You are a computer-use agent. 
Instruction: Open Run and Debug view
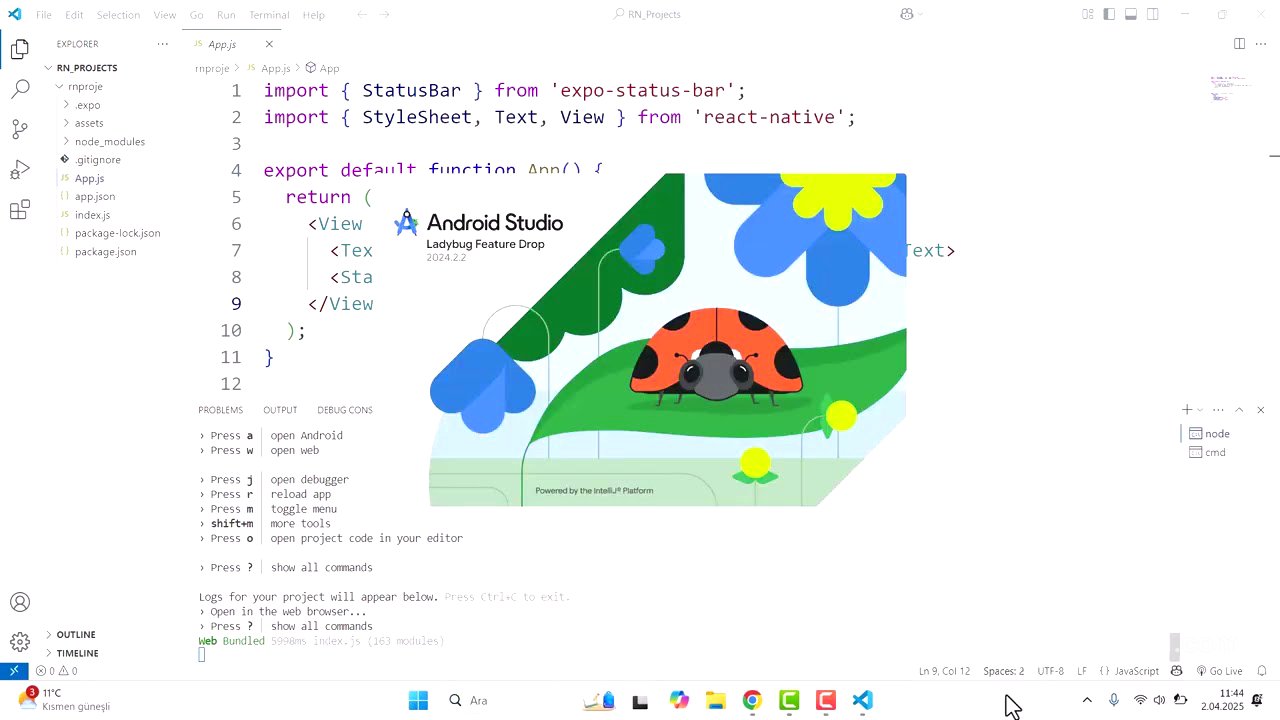(x=20, y=170)
